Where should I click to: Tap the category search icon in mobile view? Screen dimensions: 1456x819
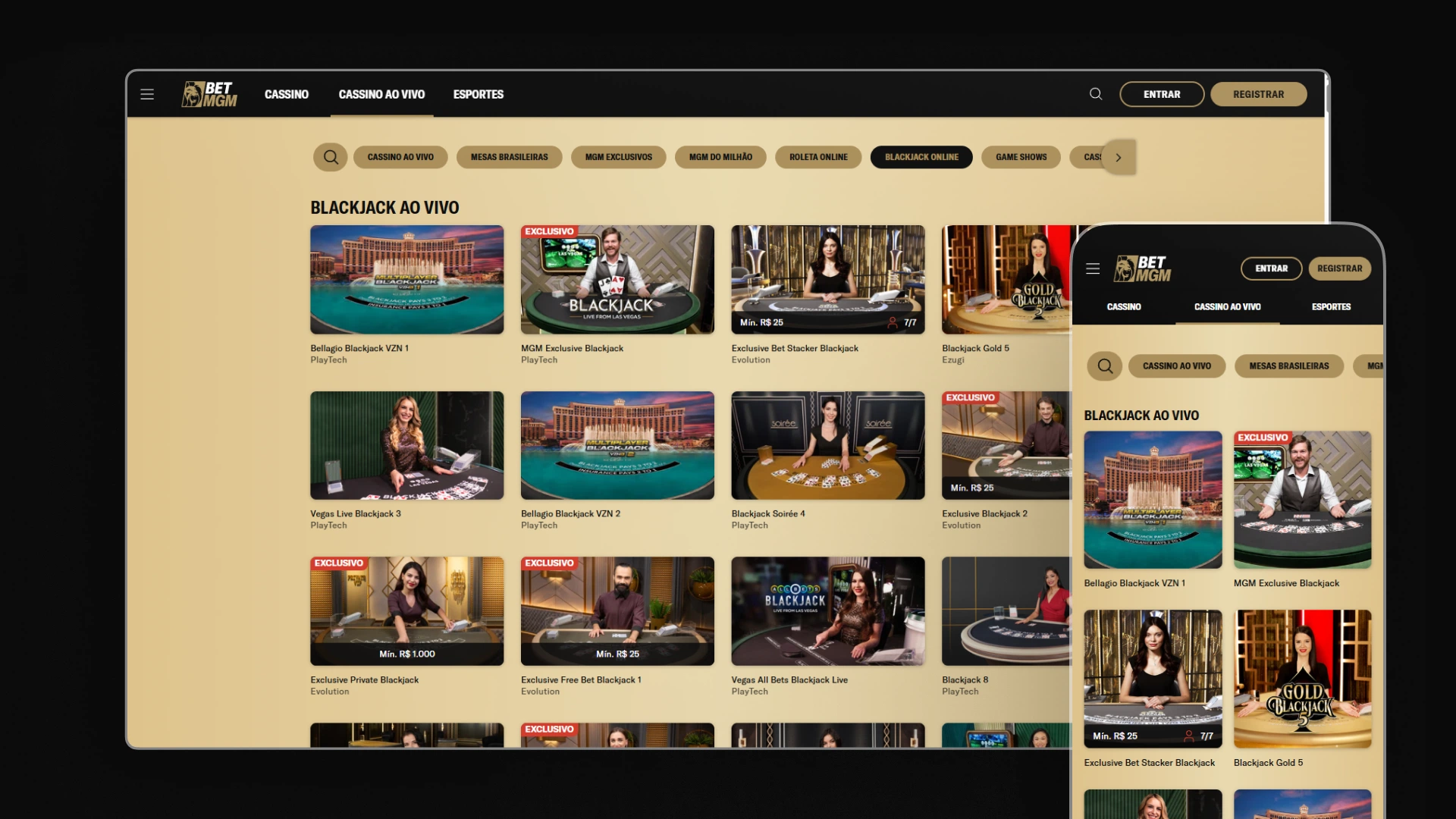coord(1105,366)
